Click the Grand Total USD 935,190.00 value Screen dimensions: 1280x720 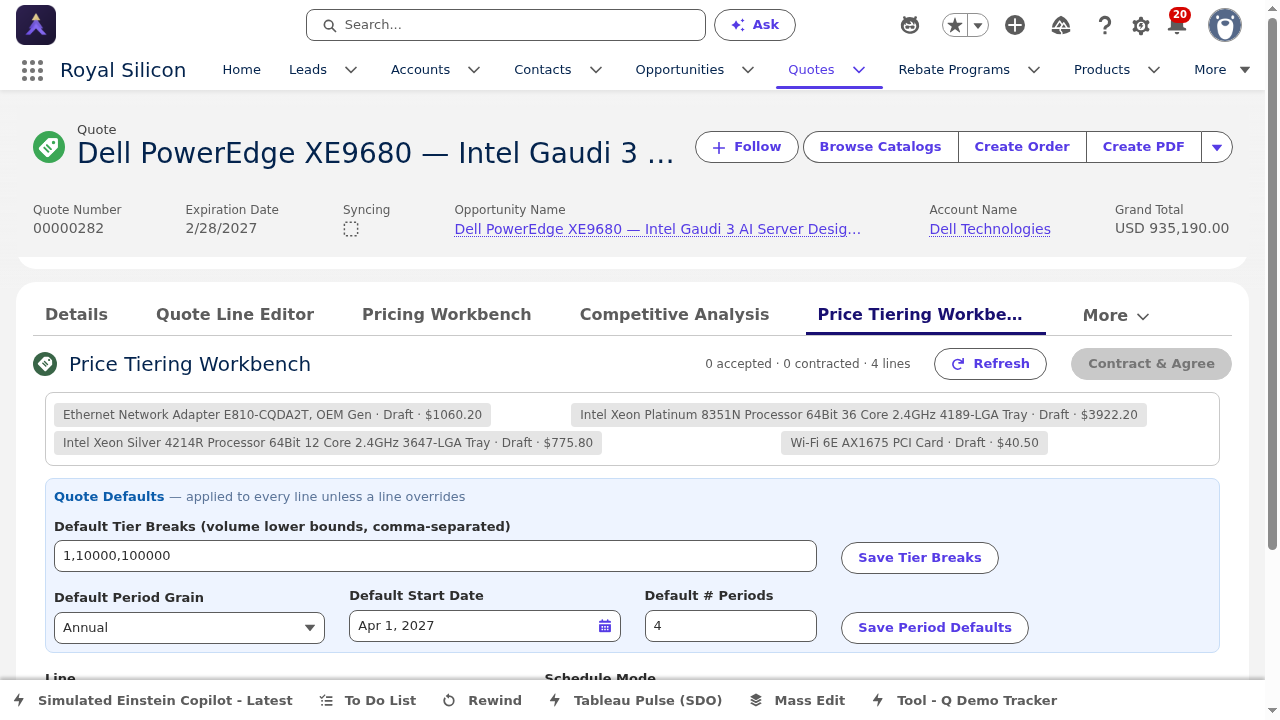[1172, 228]
